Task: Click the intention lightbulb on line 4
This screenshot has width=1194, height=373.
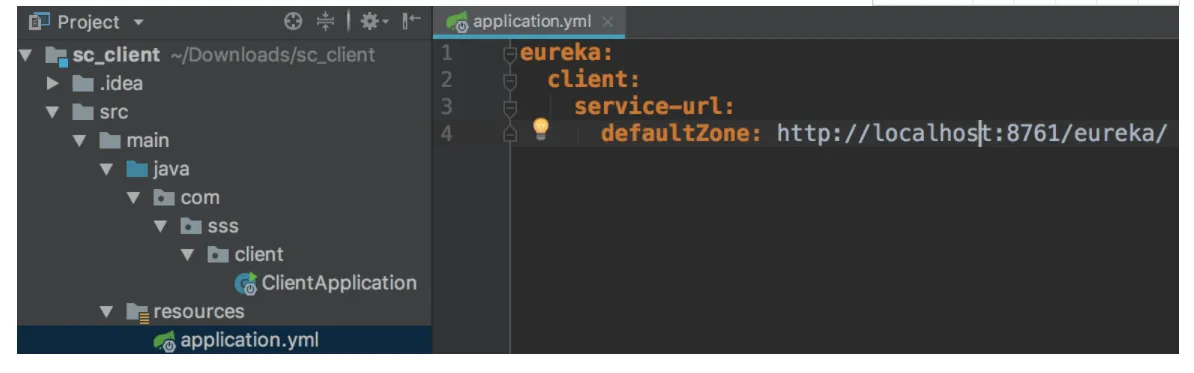Action: pyautogui.click(x=541, y=129)
